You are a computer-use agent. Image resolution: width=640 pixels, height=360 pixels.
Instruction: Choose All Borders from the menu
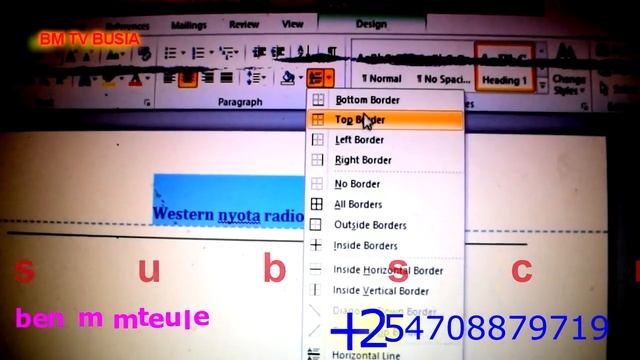point(385,204)
